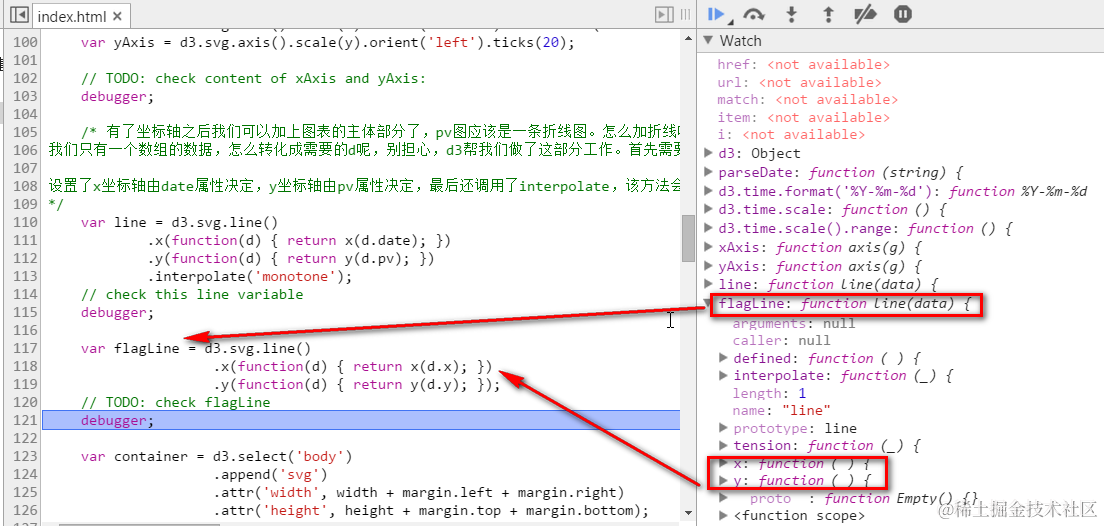This screenshot has width=1104, height=526.
Task: Select the i: not available watch row
Action: 791,134
